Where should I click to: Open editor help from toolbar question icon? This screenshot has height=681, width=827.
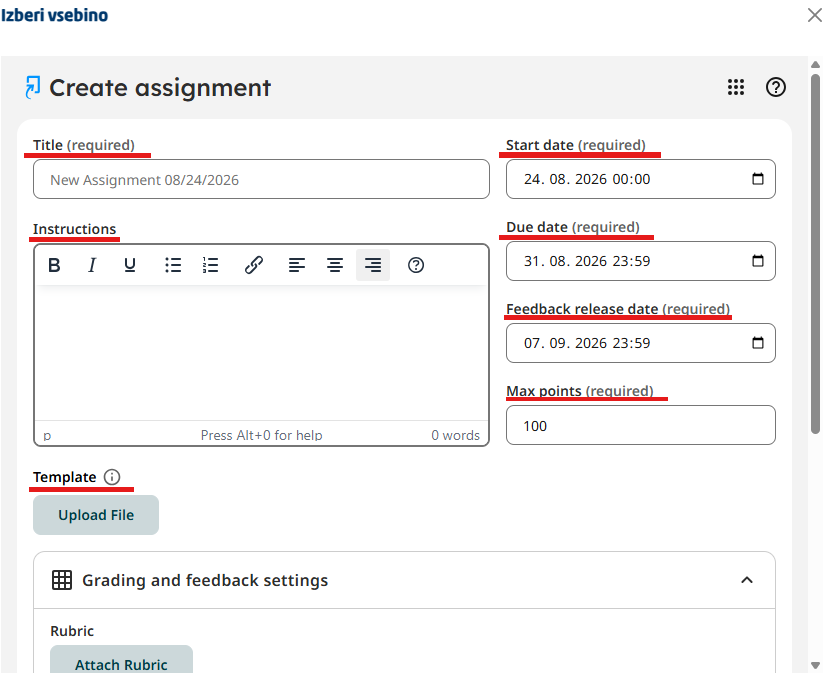point(416,265)
